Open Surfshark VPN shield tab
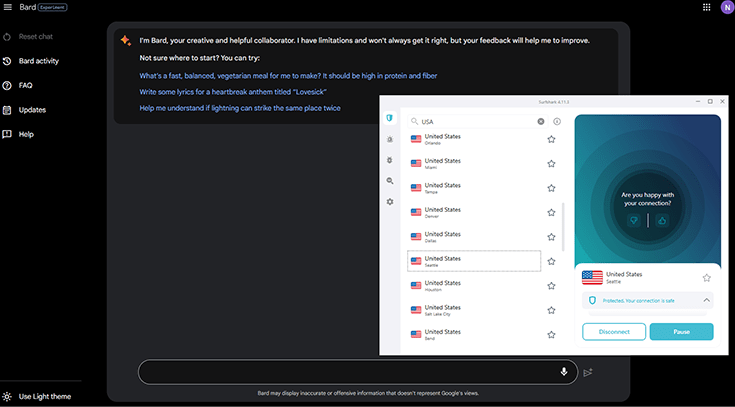Image resolution: width=735 pixels, height=407 pixels. [x=390, y=118]
